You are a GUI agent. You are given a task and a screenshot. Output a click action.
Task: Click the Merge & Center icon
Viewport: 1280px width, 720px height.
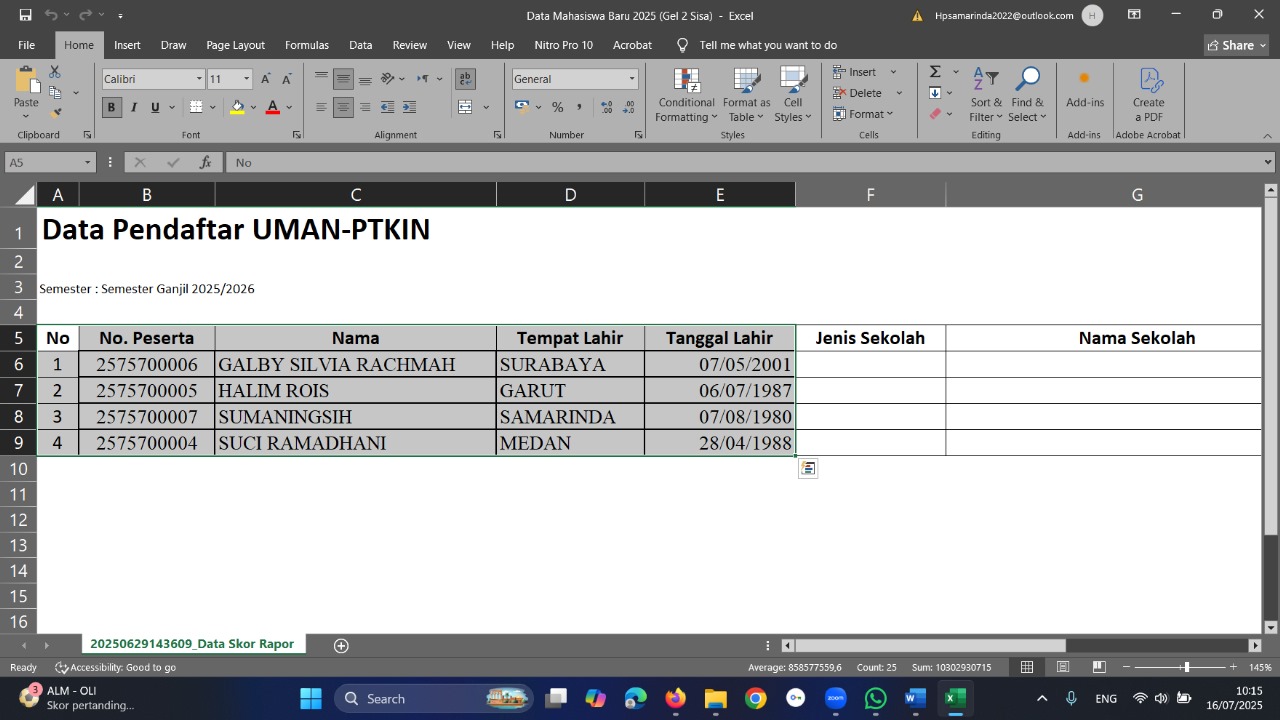point(465,107)
